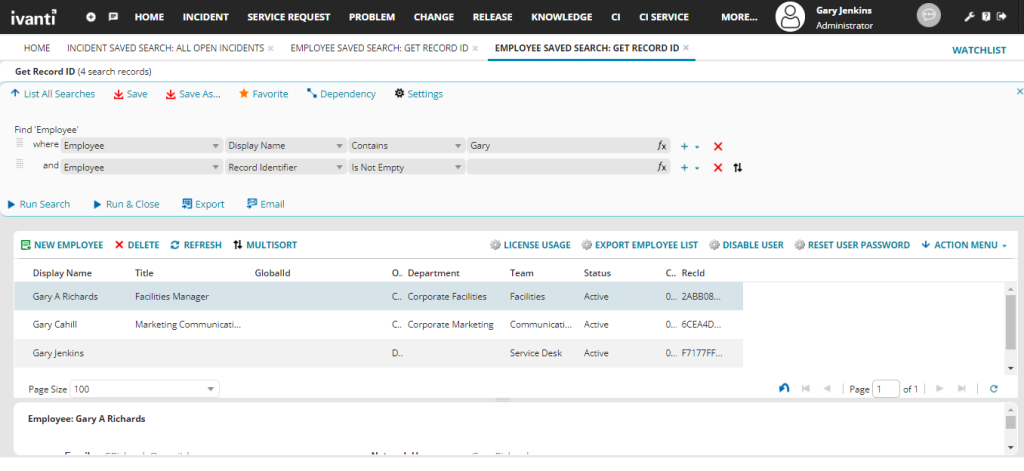Close the active Employee Saved Search tab
Screen dimensions: 1024x471
686,48
